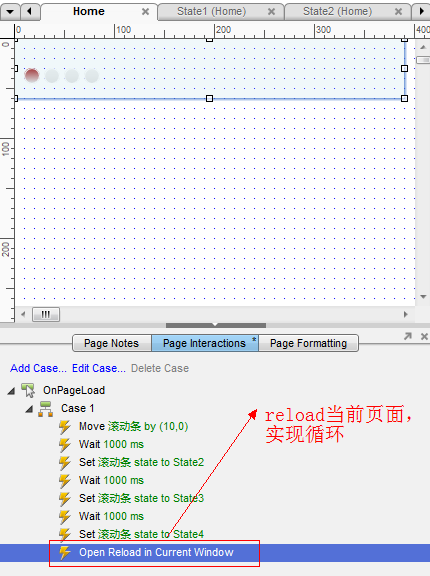
Task: Grab the horizontal scrollbar thumb
Action: pos(46,314)
